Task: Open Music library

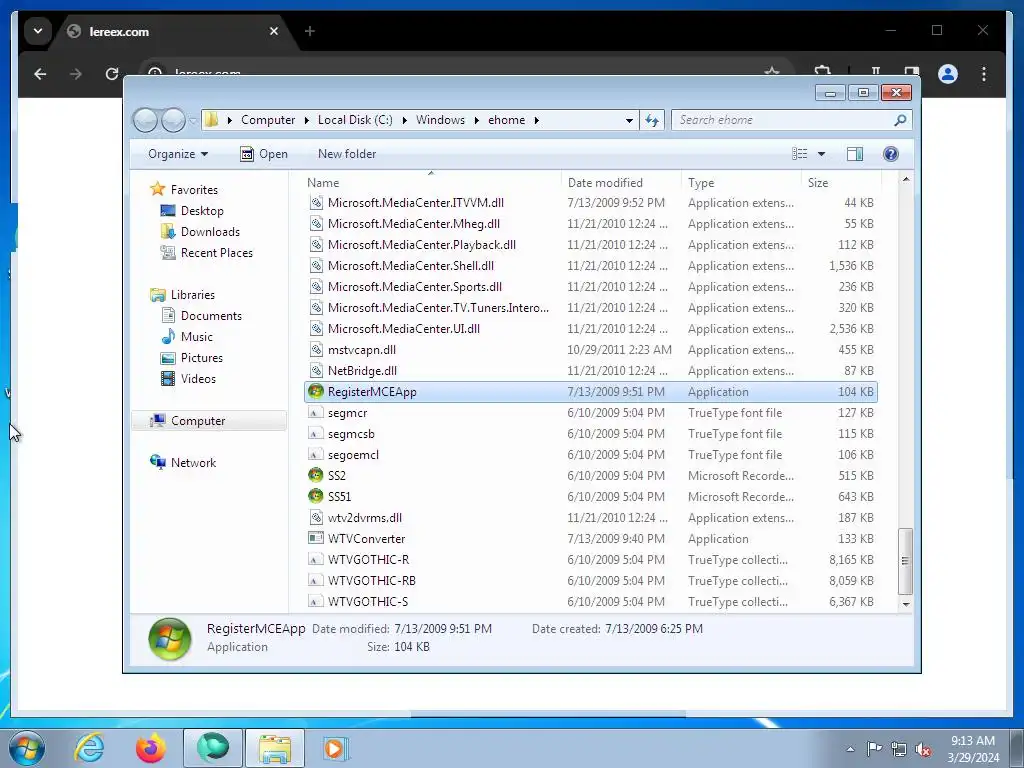Action: pos(197,337)
